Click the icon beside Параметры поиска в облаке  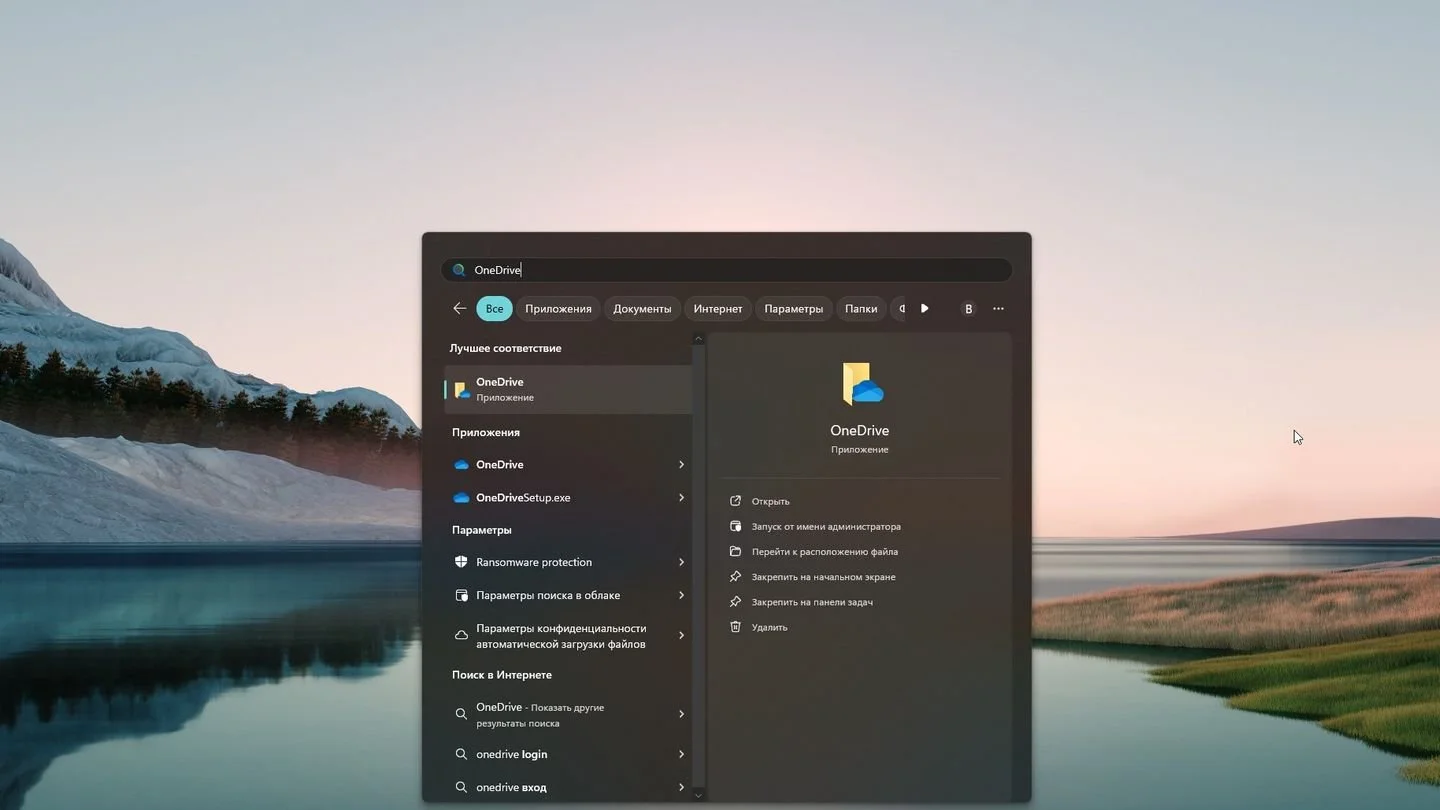pos(461,595)
